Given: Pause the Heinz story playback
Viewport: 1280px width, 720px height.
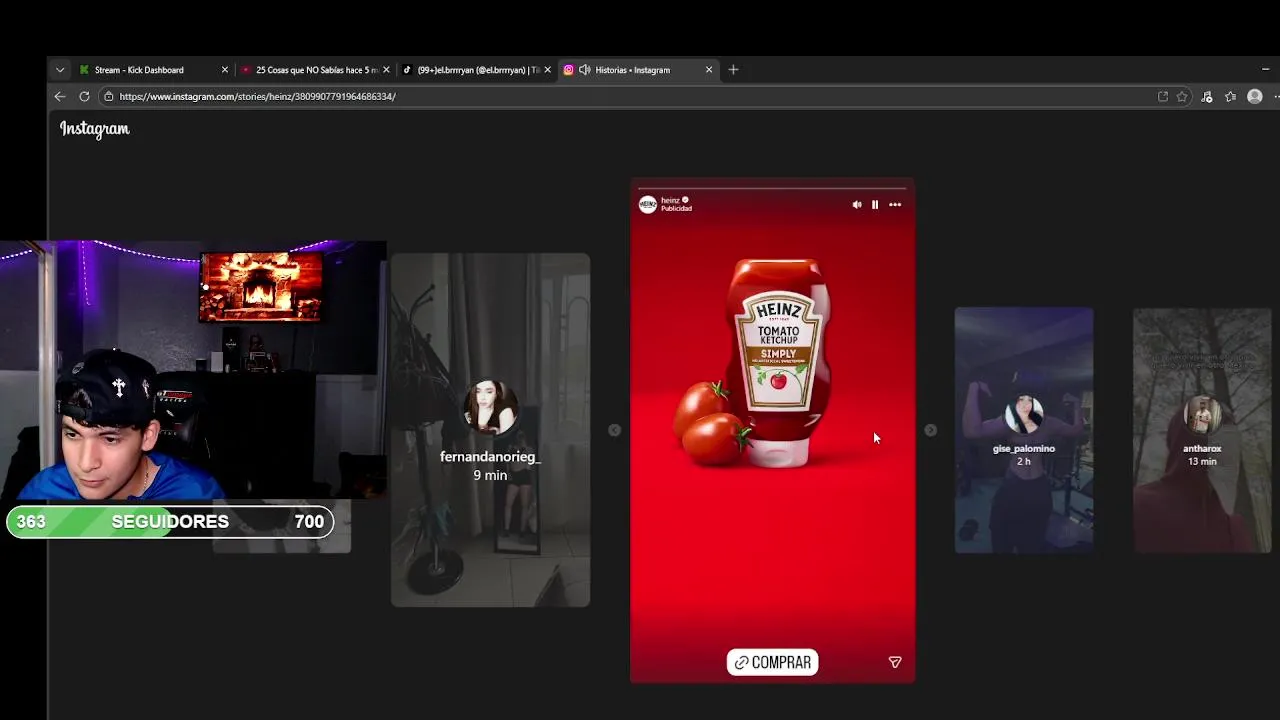Looking at the screenshot, I should (875, 204).
